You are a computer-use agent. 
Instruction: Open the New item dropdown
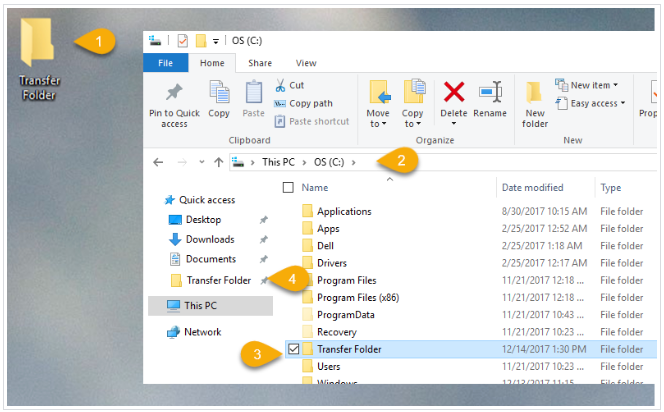click(587, 85)
